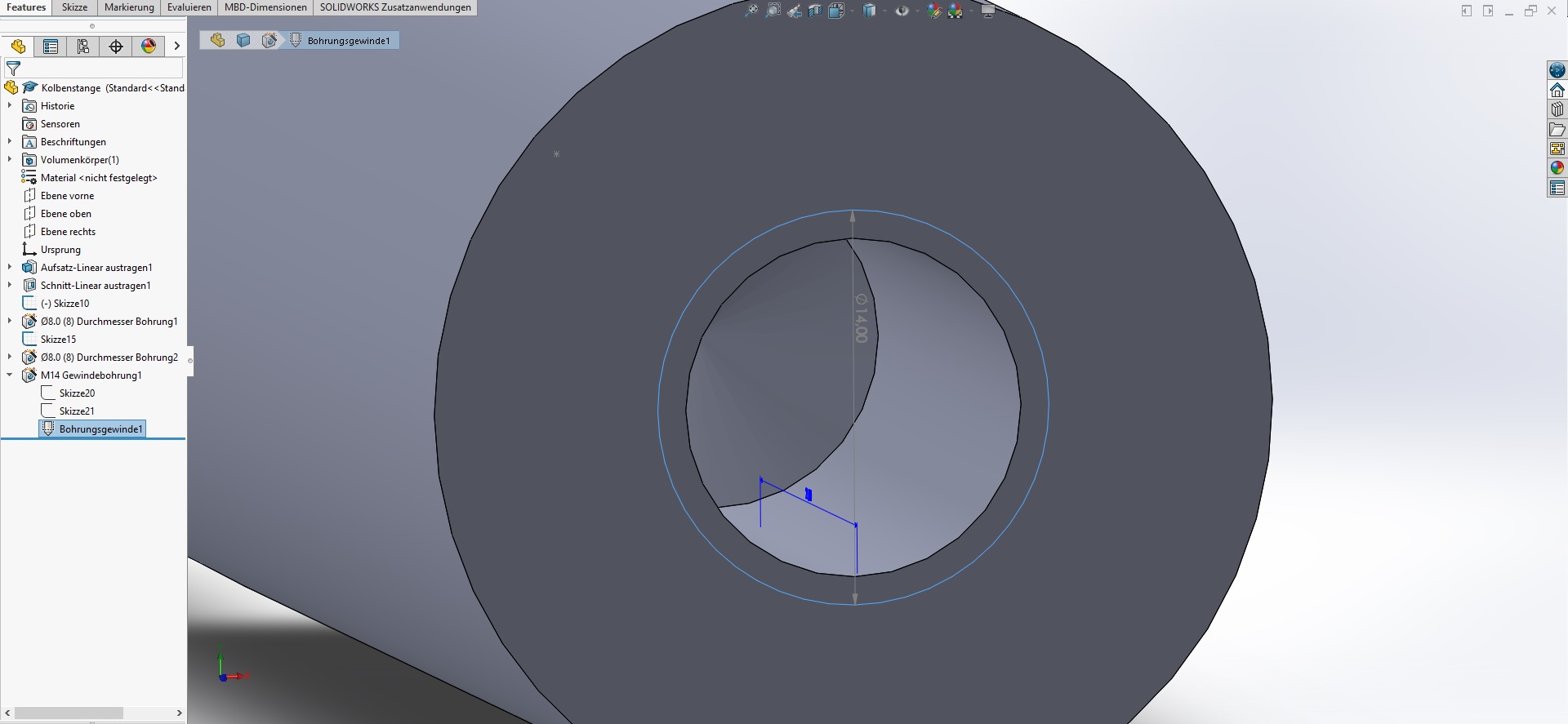Switch to Skizze tab
The image size is (1568, 724).
click(x=74, y=7)
